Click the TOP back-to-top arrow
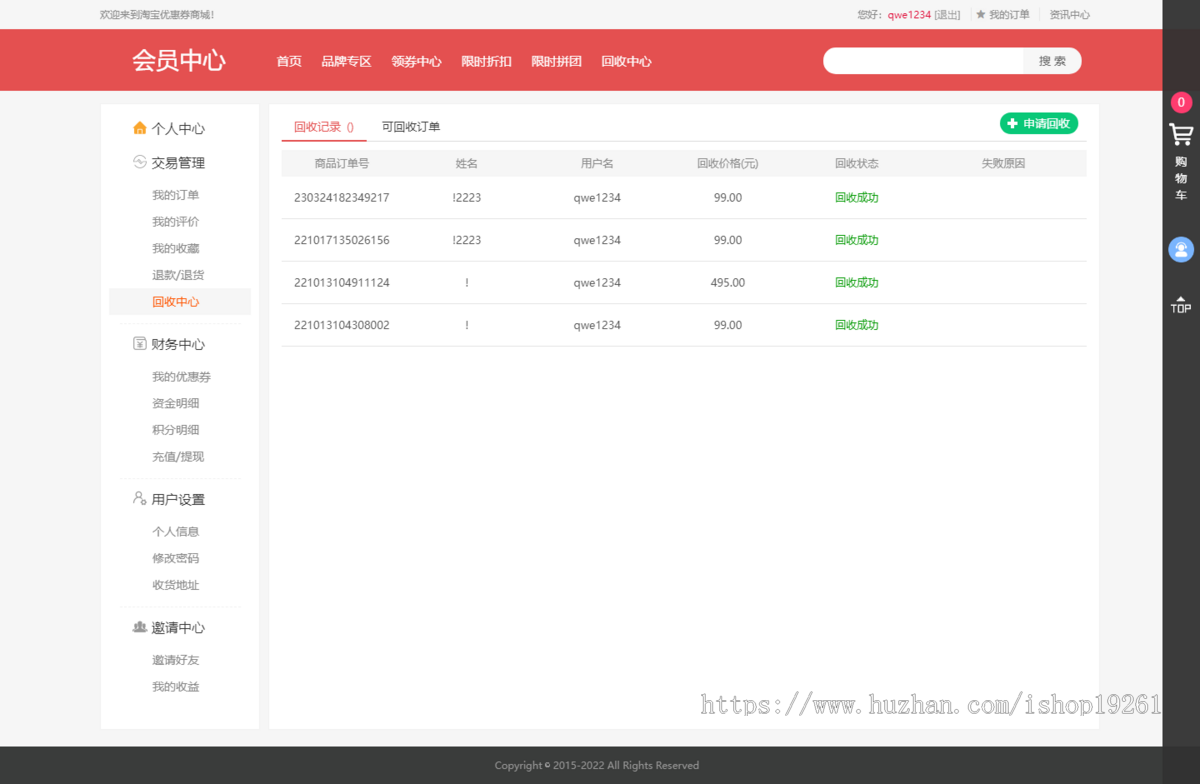 click(1181, 305)
